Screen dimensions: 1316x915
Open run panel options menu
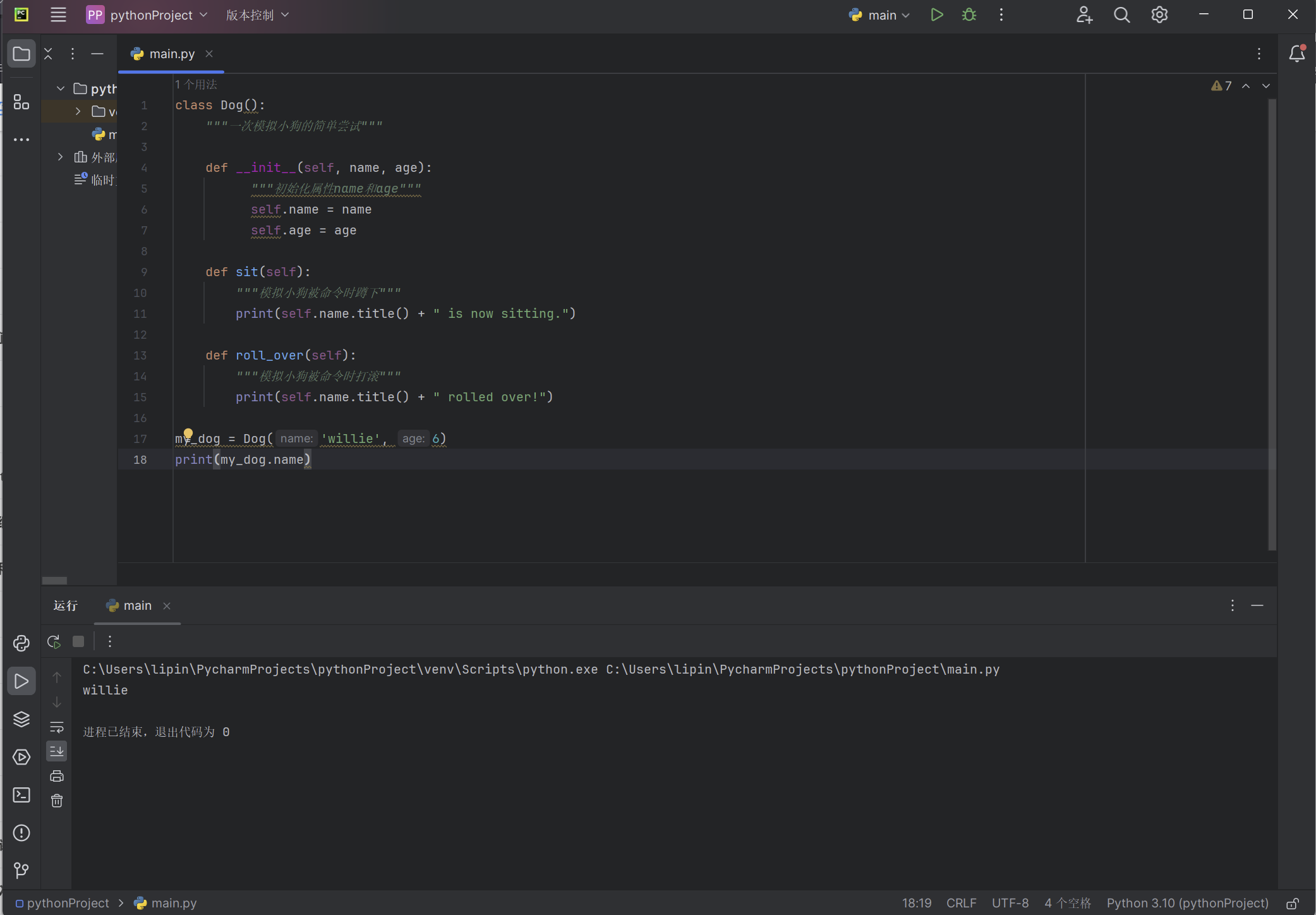[1233, 605]
